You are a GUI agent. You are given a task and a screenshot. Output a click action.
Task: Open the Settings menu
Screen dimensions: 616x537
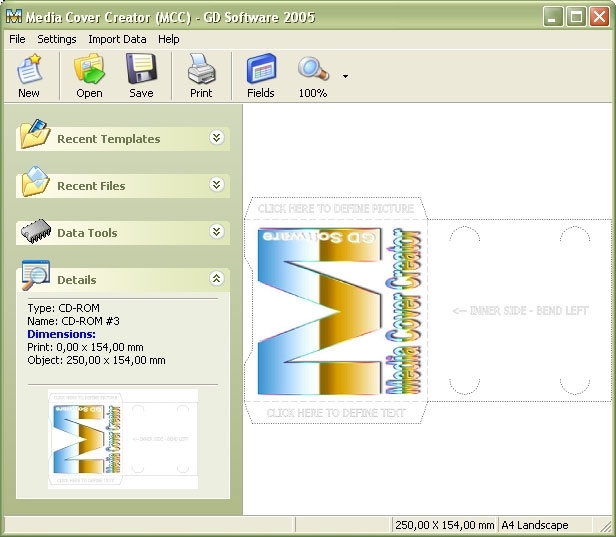click(57, 39)
